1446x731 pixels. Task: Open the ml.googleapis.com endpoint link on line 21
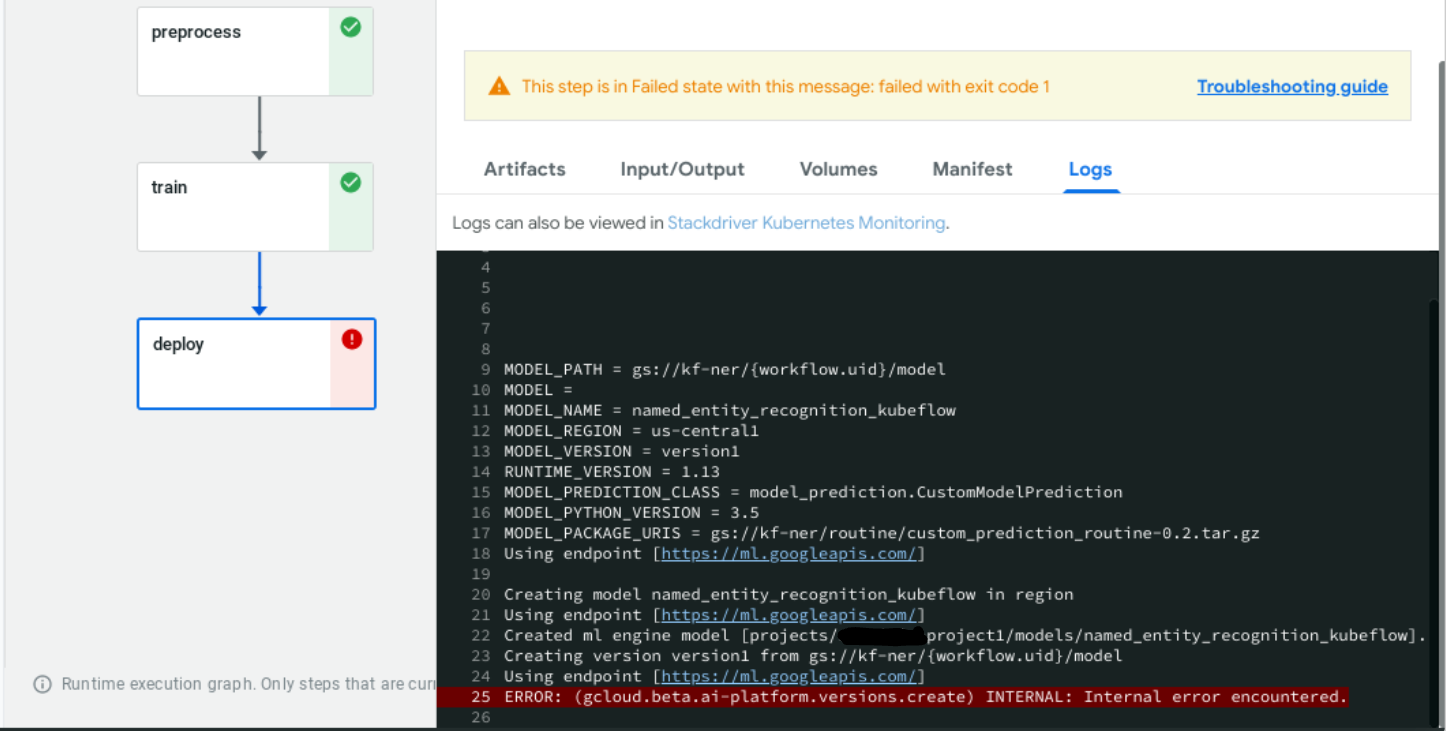(790, 614)
